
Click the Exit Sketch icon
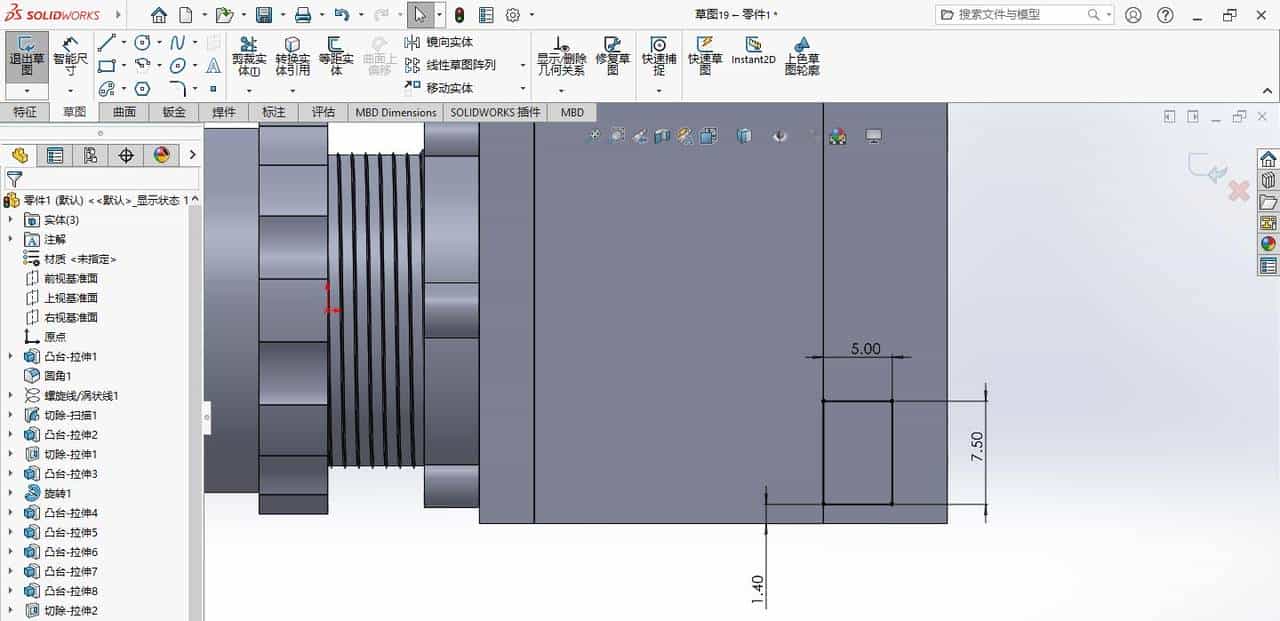[26, 50]
